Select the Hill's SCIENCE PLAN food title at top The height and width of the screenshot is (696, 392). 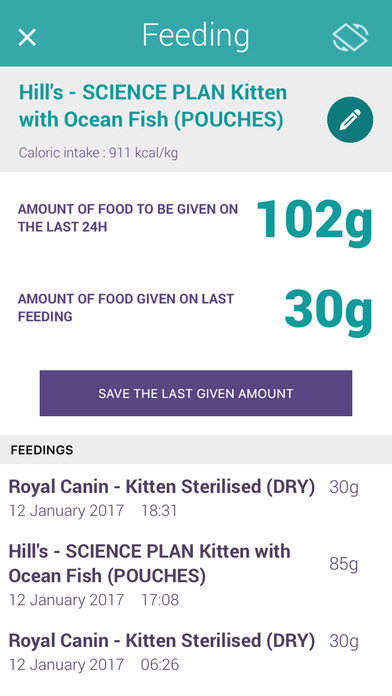(x=153, y=106)
